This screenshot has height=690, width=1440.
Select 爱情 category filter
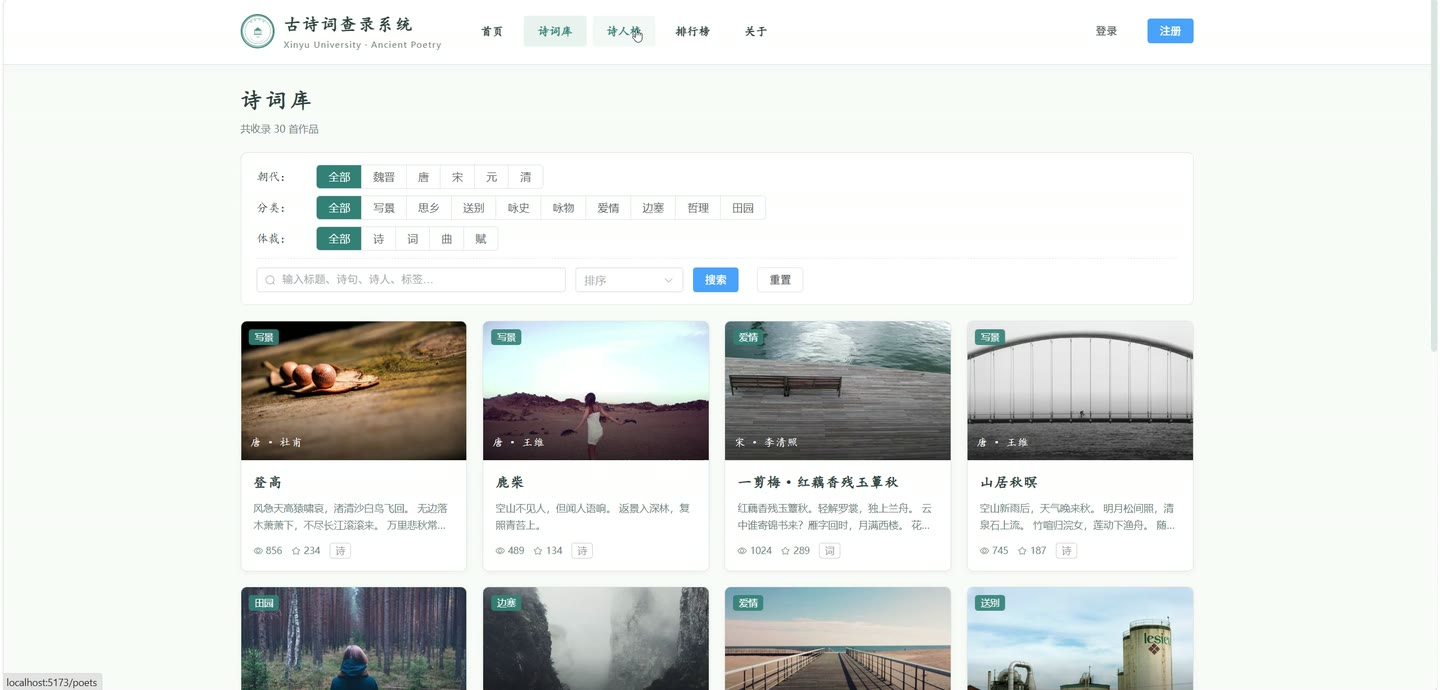coord(608,208)
